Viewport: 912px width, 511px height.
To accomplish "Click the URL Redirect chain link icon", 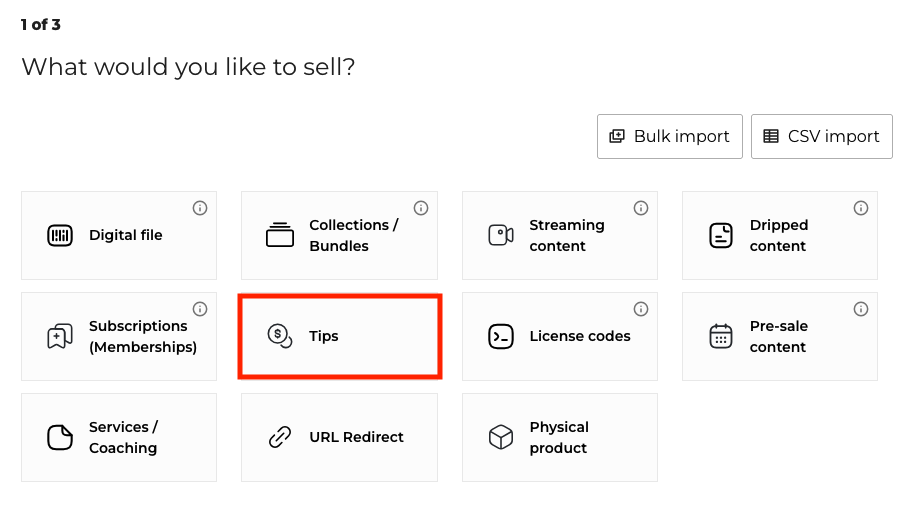I will 279,438.
